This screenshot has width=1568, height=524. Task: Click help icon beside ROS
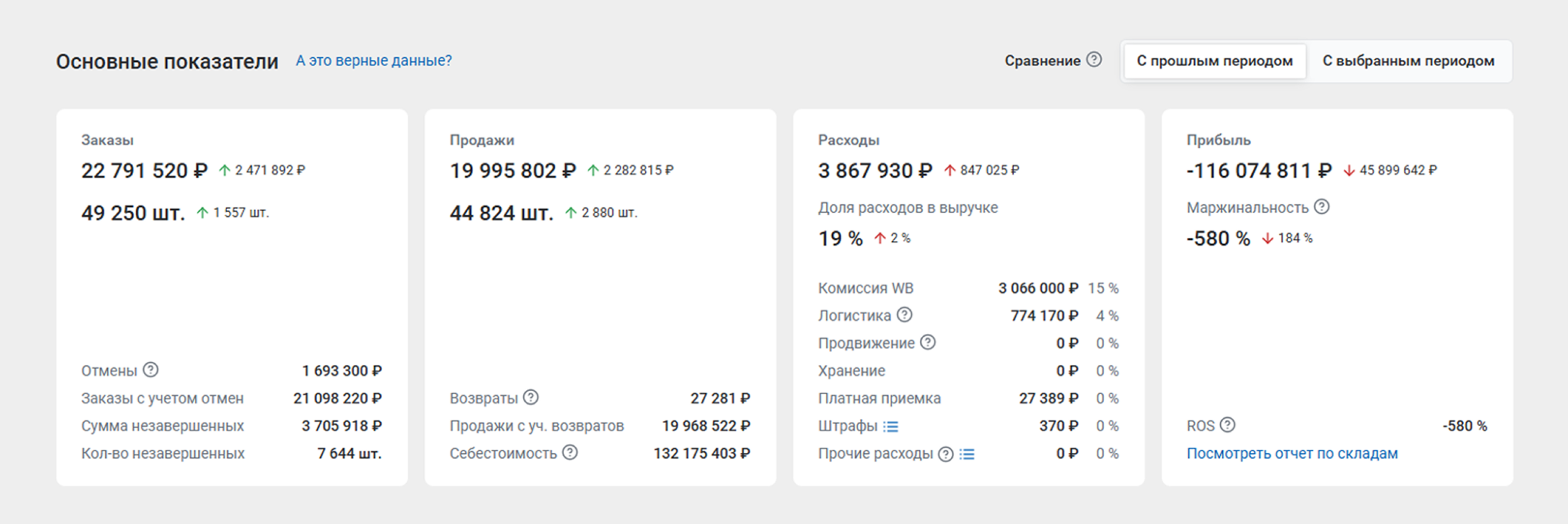pyautogui.click(x=1228, y=425)
